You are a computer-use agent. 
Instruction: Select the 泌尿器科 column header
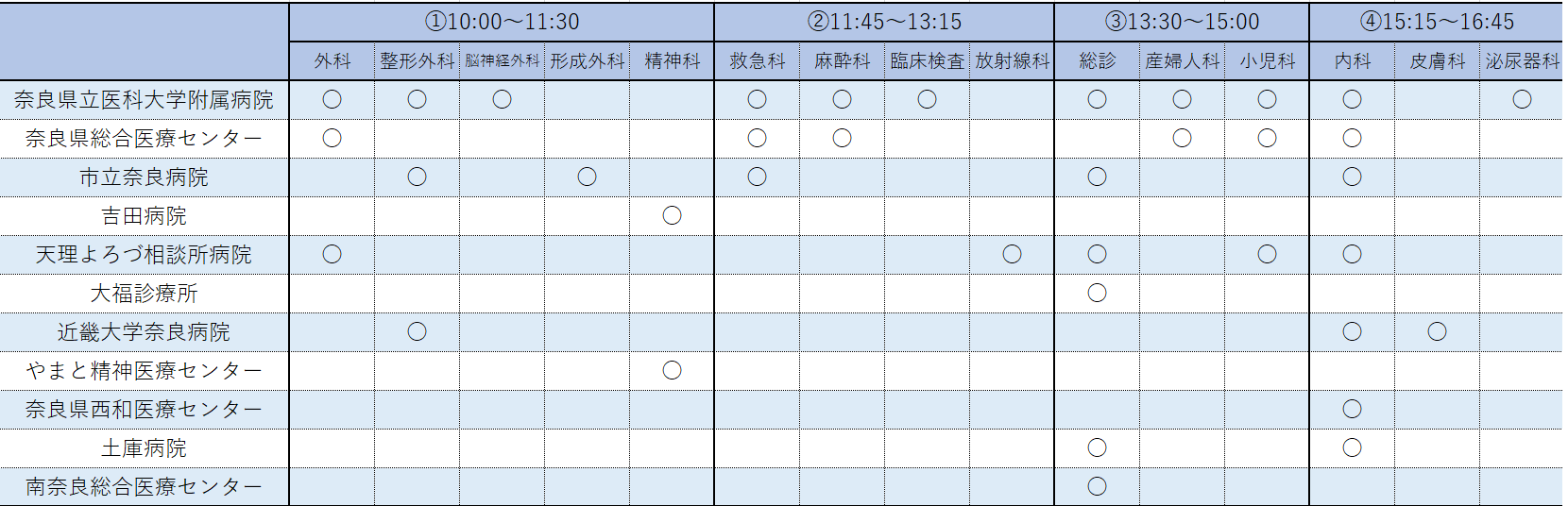coord(1522,61)
